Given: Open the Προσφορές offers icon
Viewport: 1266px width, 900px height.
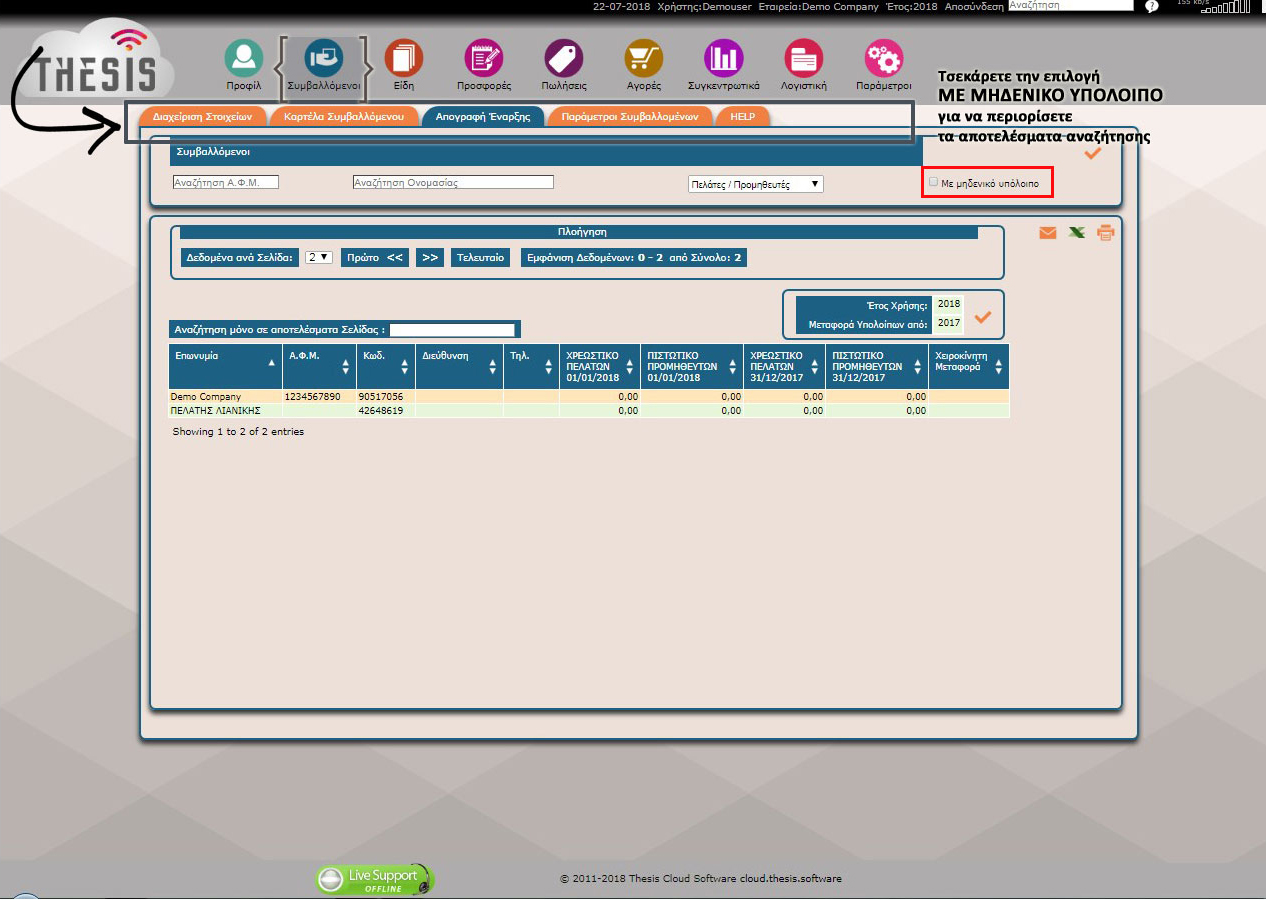Looking at the screenshot, I should (484, 58).
